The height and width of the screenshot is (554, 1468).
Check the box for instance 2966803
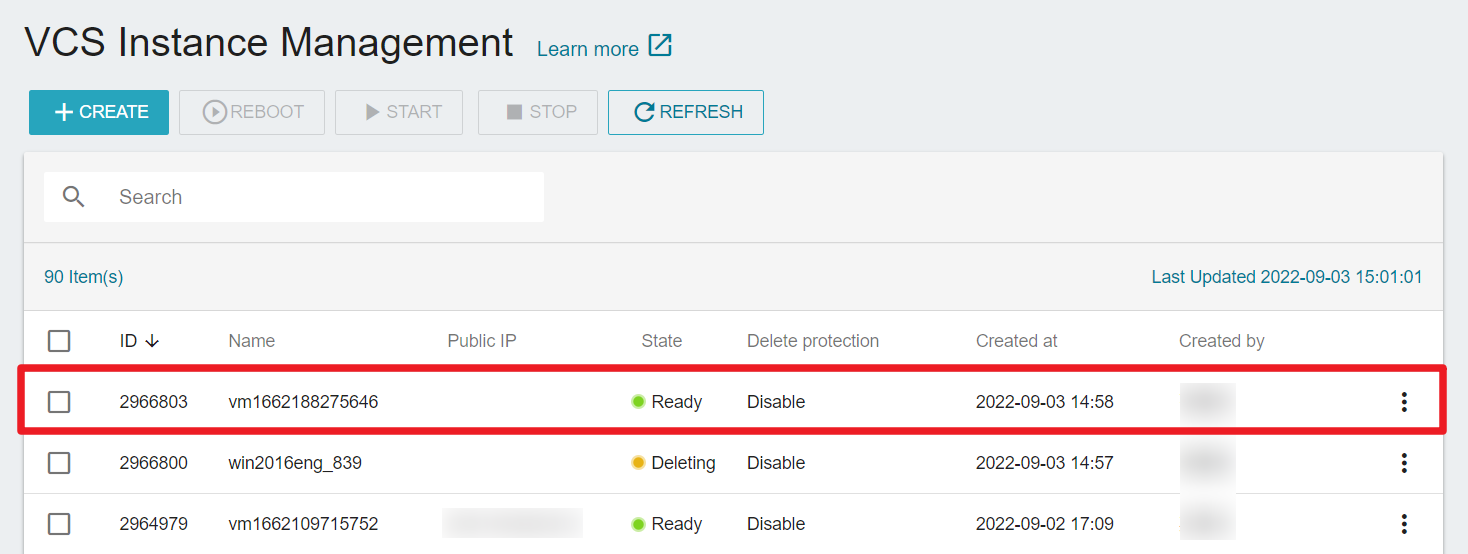pos(59,402)
